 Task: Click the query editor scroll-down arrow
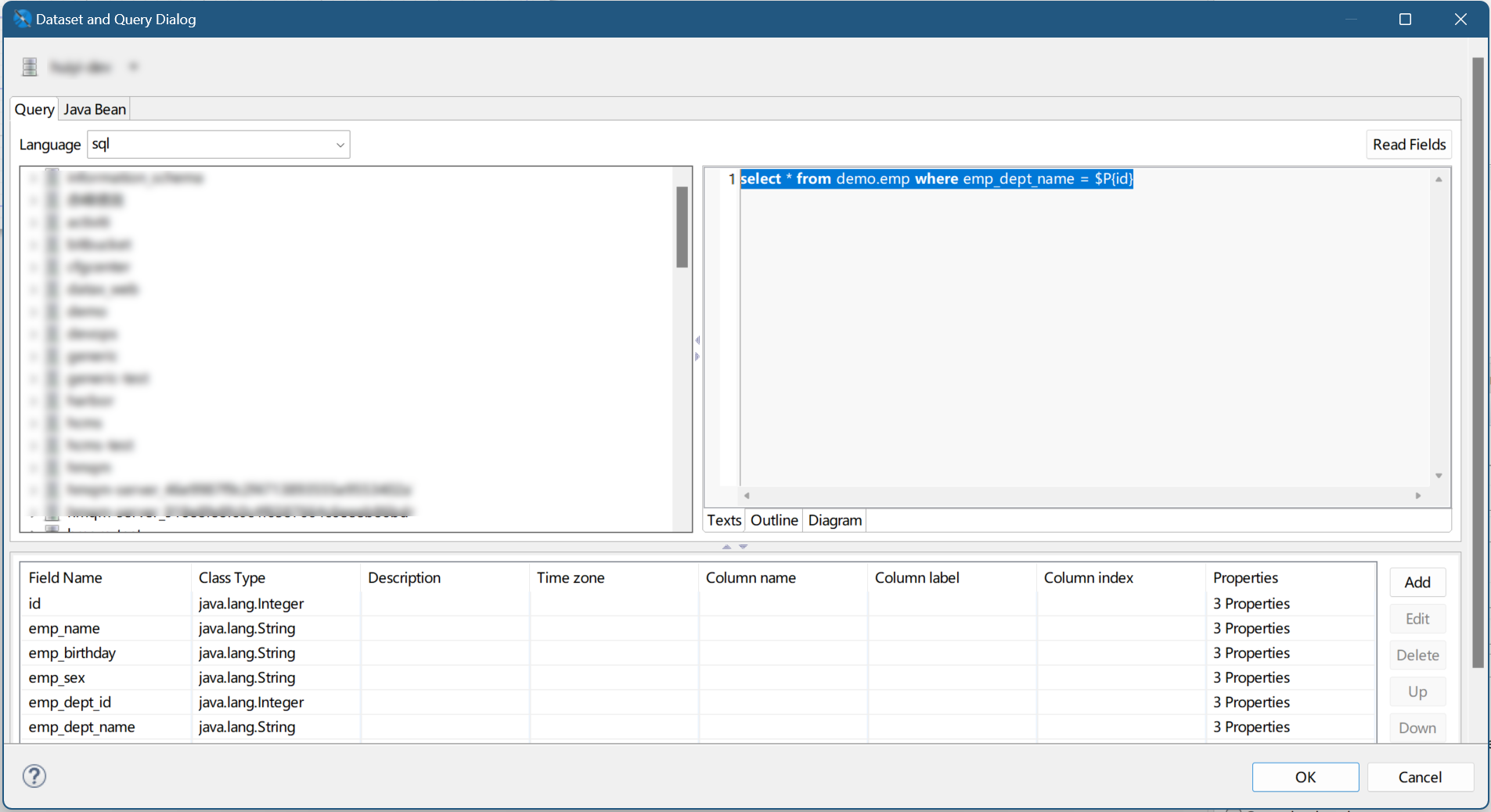(x=1439, y=476)
